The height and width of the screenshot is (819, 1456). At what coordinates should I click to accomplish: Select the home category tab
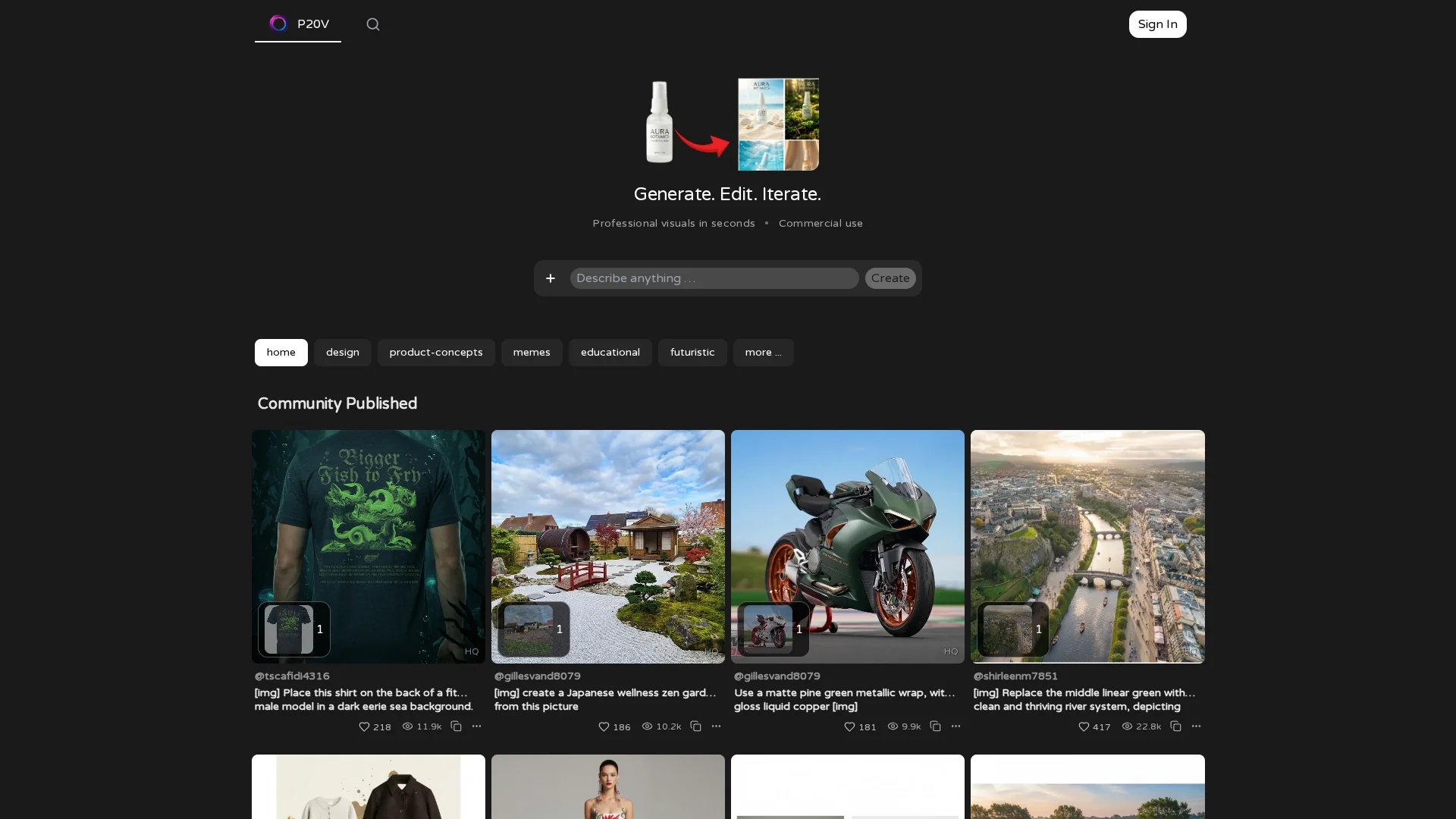[281, 353]
